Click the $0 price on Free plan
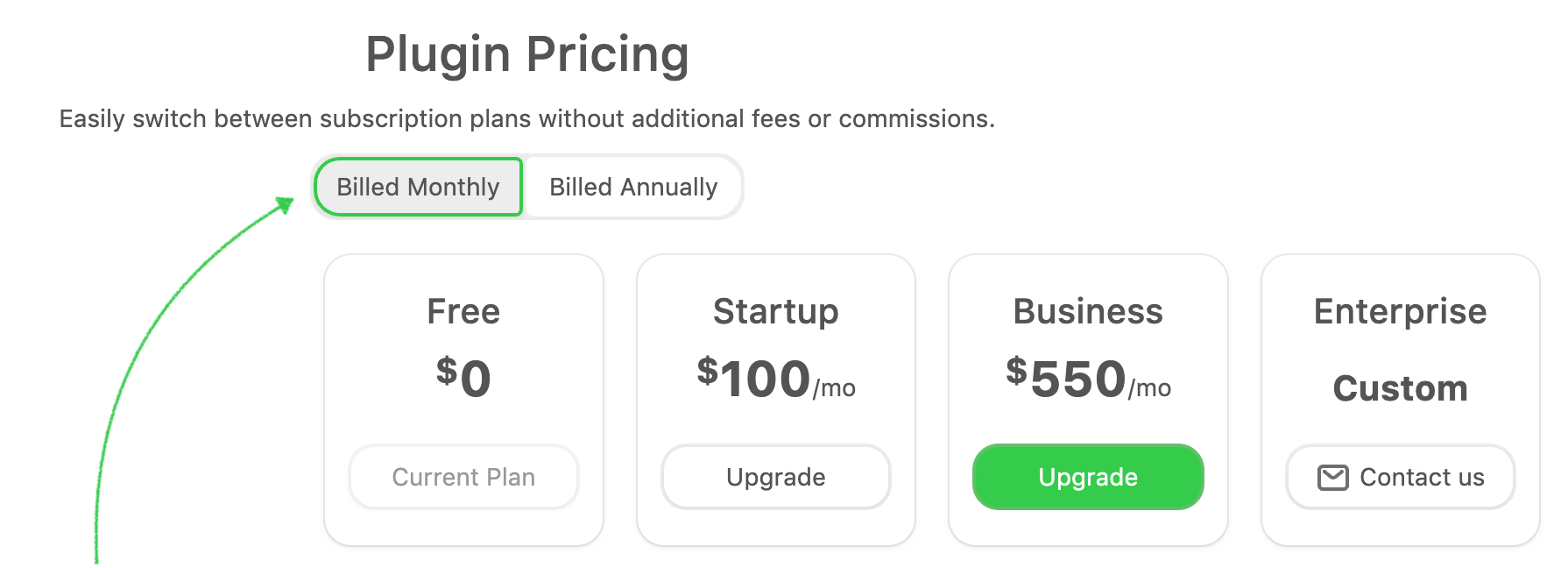This screenshot has height=568, width=1568. pyautogui.click(x=463, y=378)
